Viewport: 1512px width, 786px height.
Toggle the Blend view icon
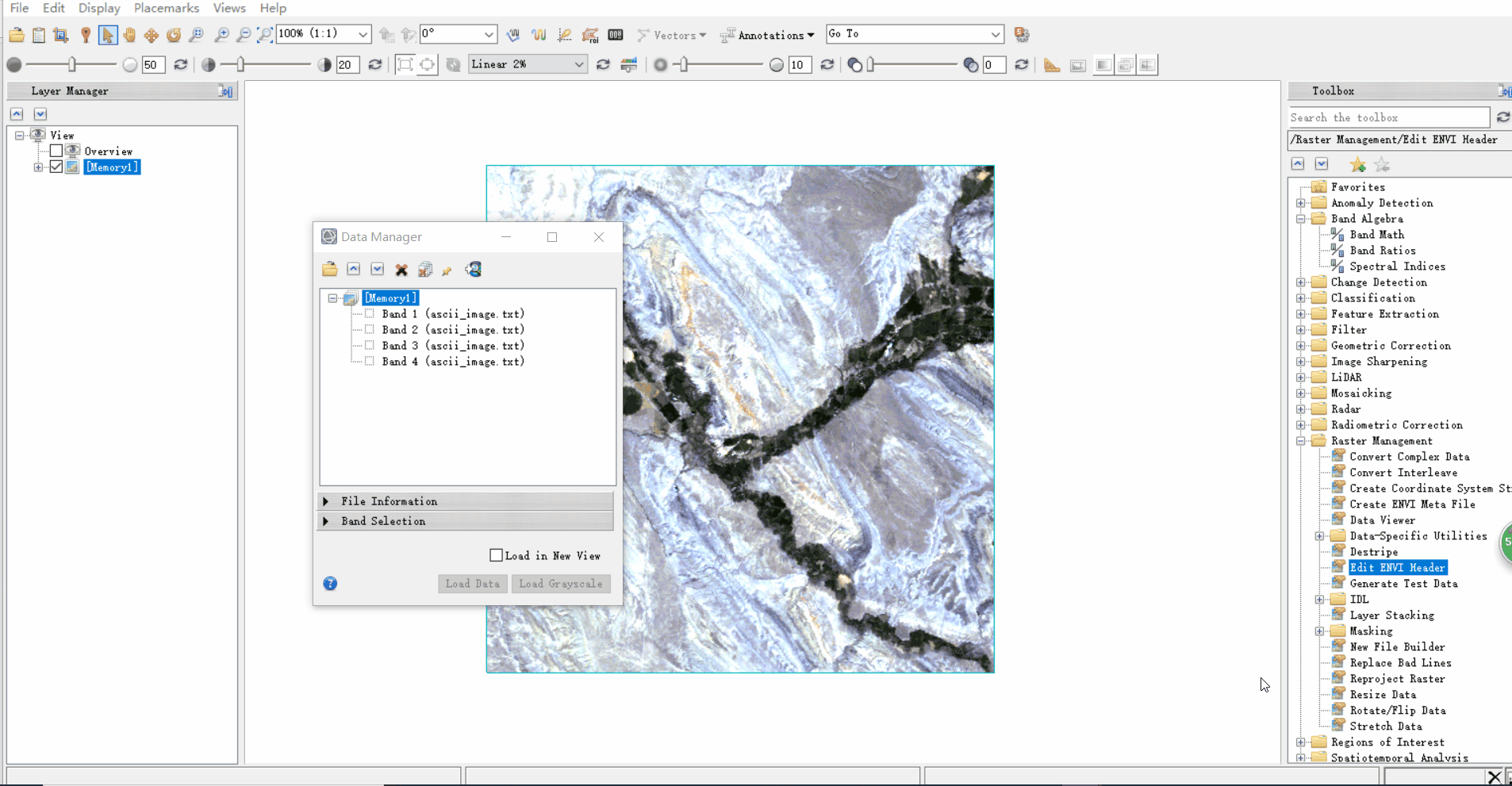pos(1103,65)
